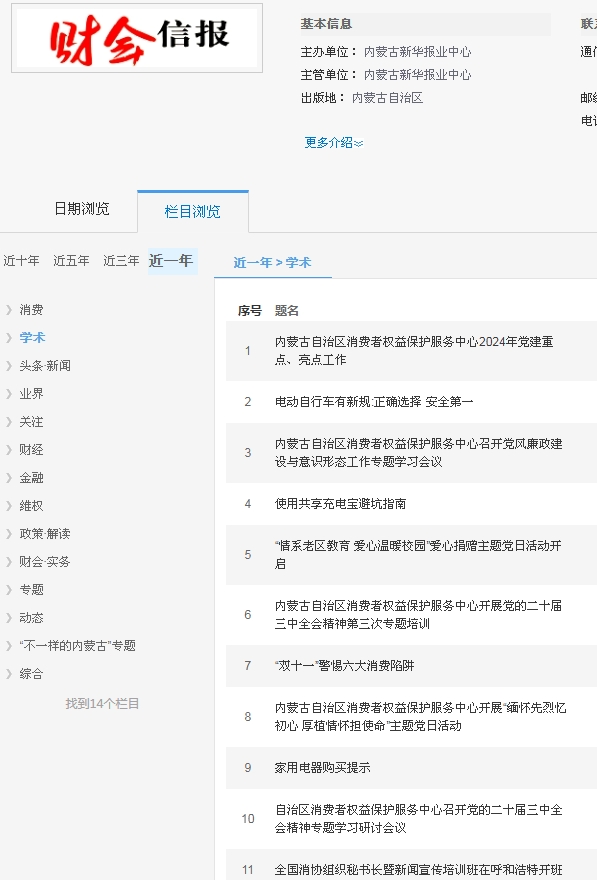
Task: Click the chevron beside 业界
Action: [8, 394]
